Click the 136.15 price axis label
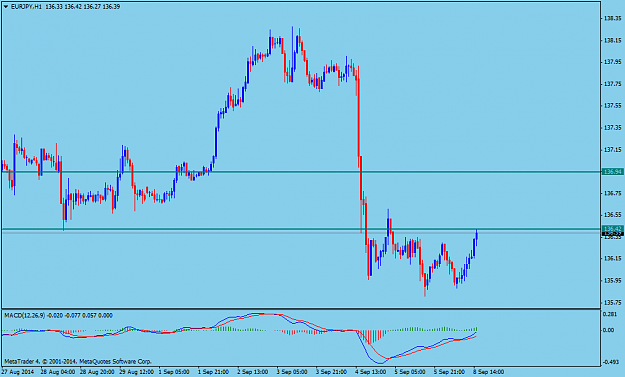The width and height of the screenshot is (625, 377). pos(613,259)
